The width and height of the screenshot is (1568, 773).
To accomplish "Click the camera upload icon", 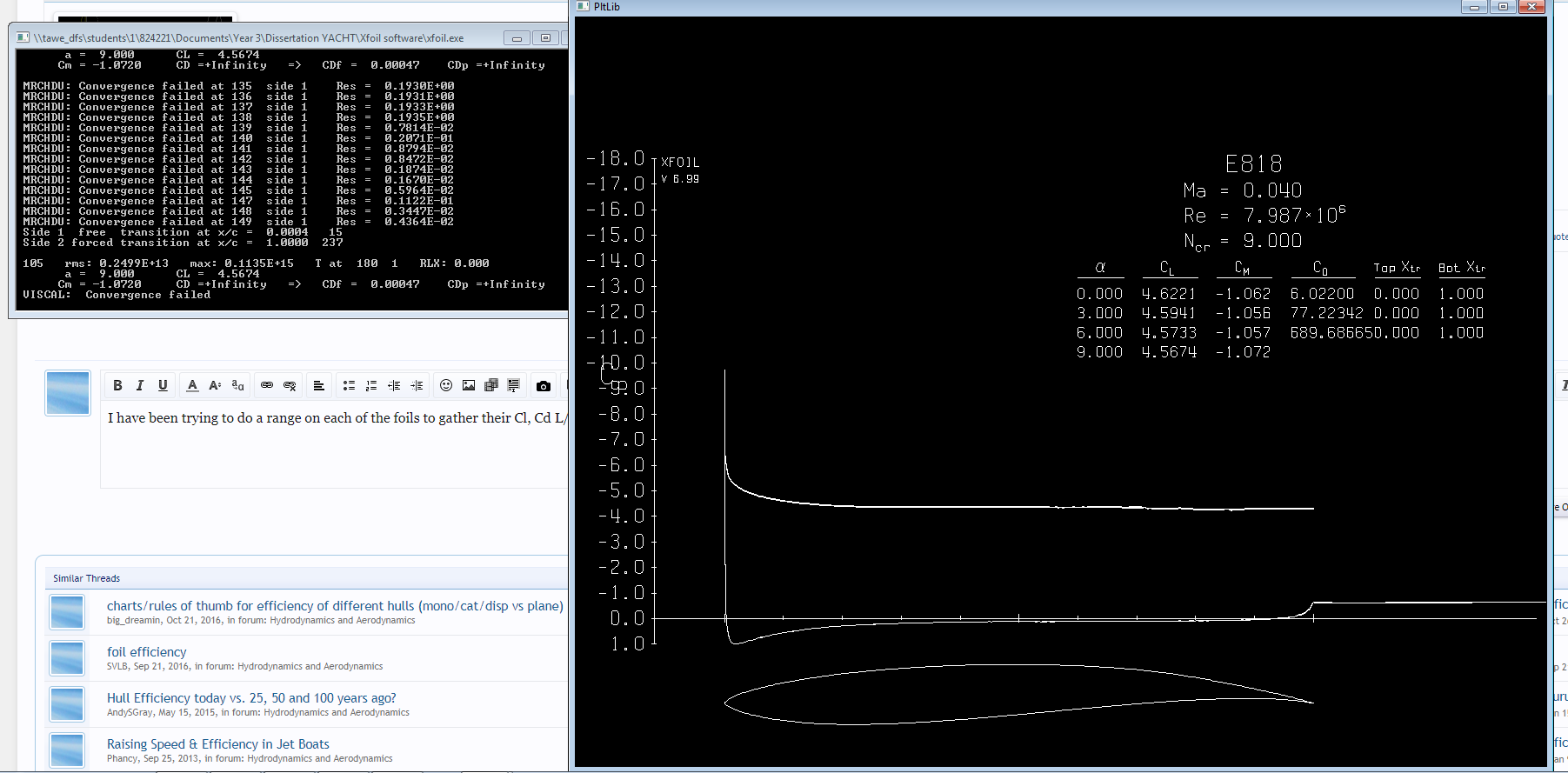I will (x=544, y=385).
